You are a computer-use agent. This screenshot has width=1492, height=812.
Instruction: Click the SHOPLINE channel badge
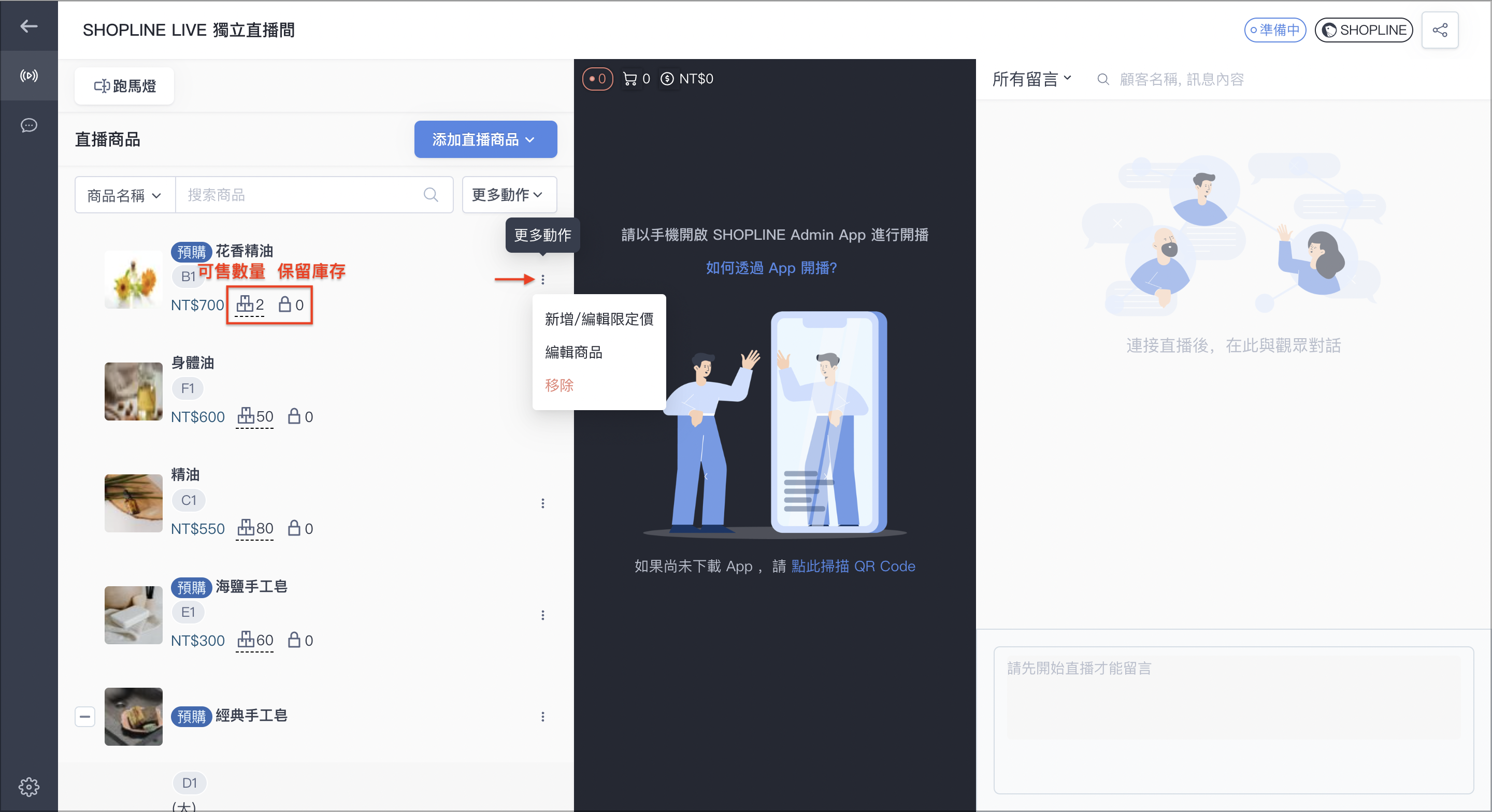click(x=1364, y=30)
